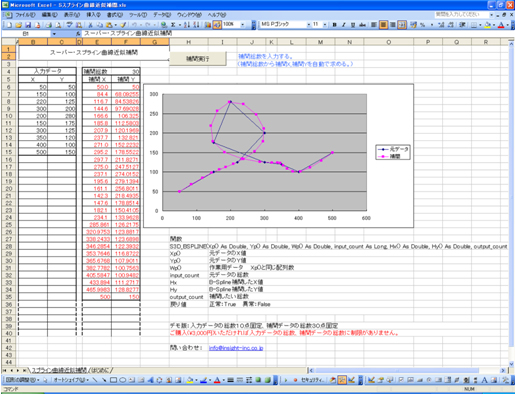Click the 補間実行 button
The height and width of the screenshot is (395, 516).
pos(198,59)
